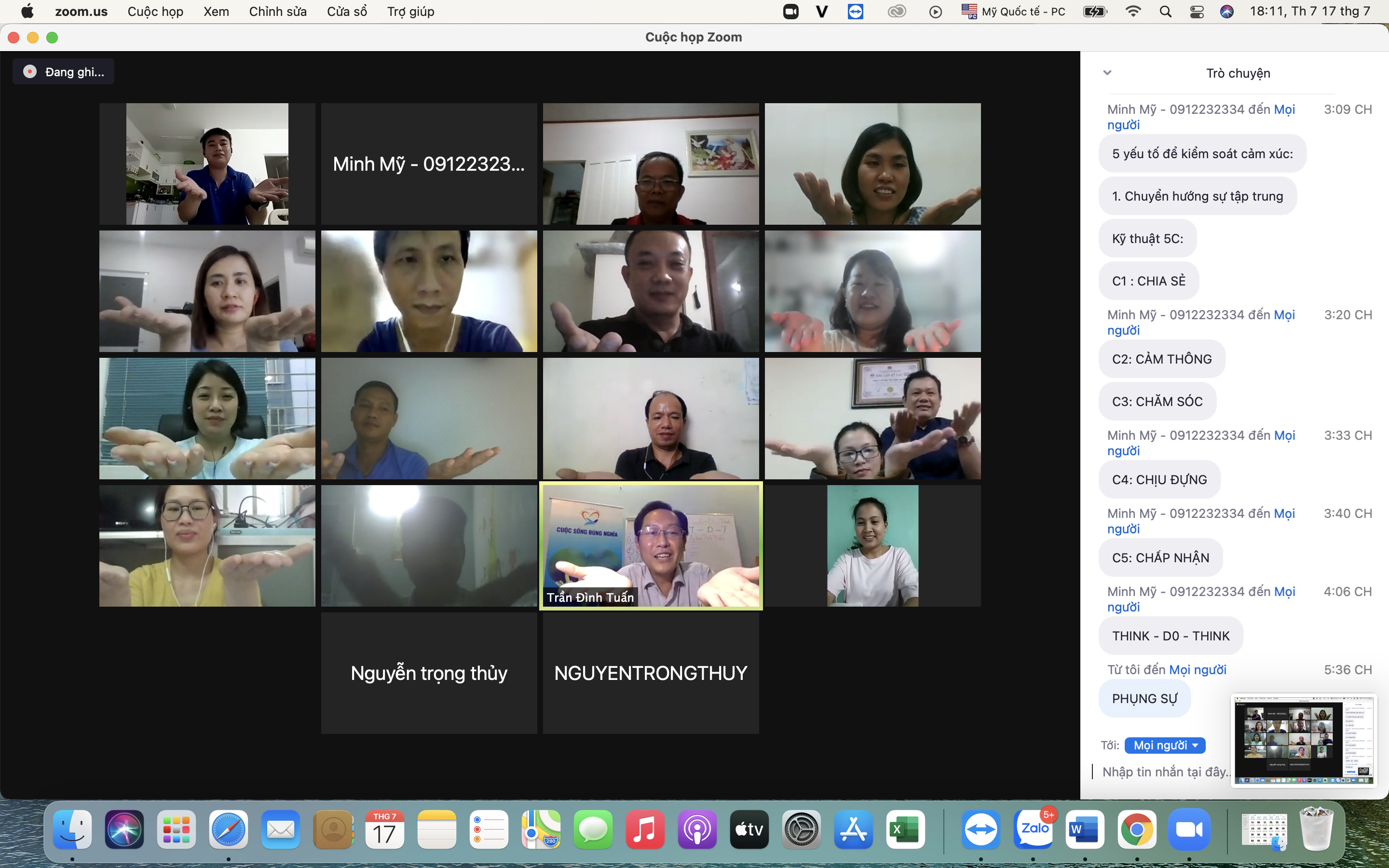Open Google Chrome from the dock

pos(1136,829)
